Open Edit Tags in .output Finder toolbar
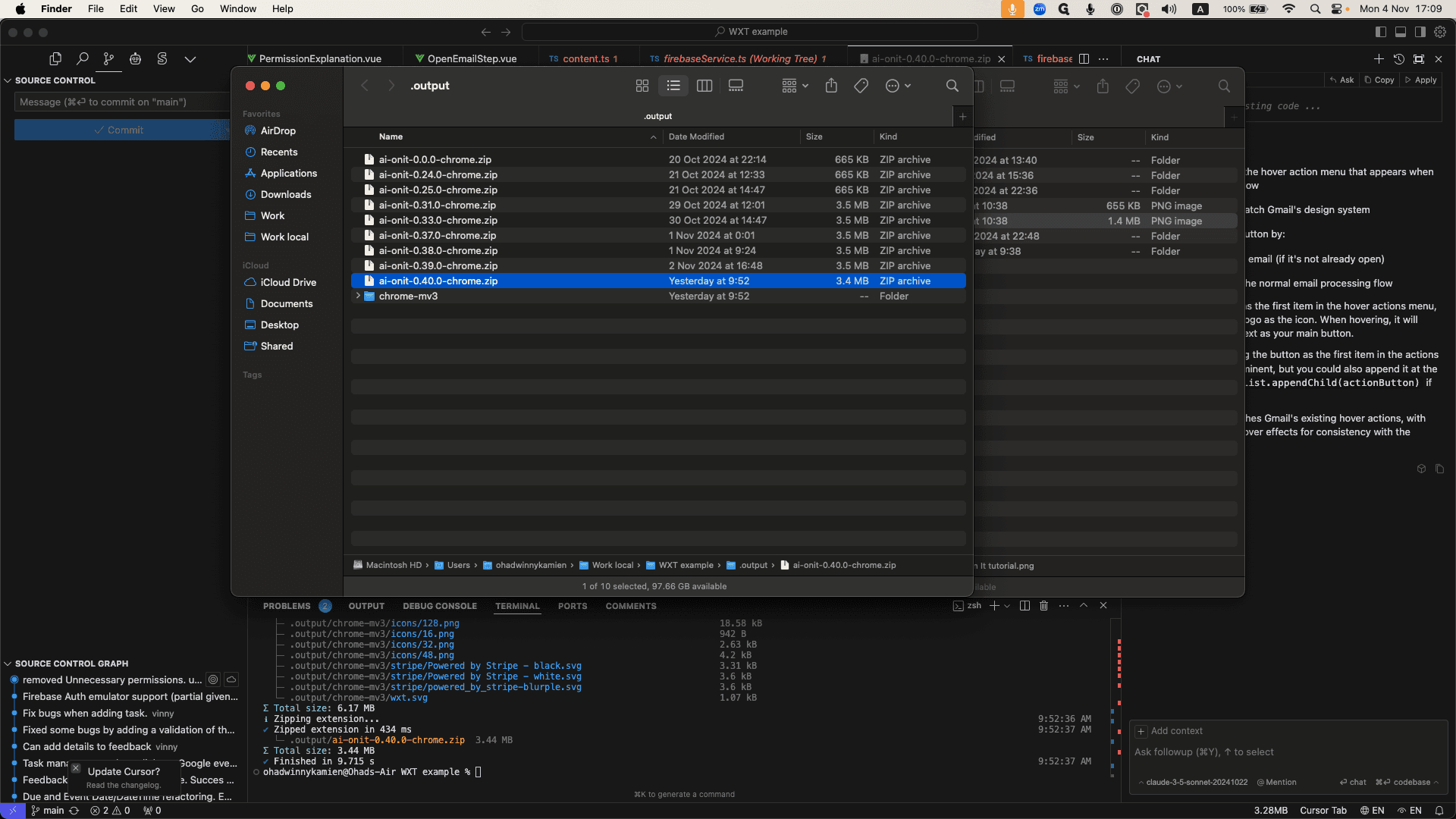Image resolution: width=1456 pixels, height=819 pixels. [x=861, y=86]
